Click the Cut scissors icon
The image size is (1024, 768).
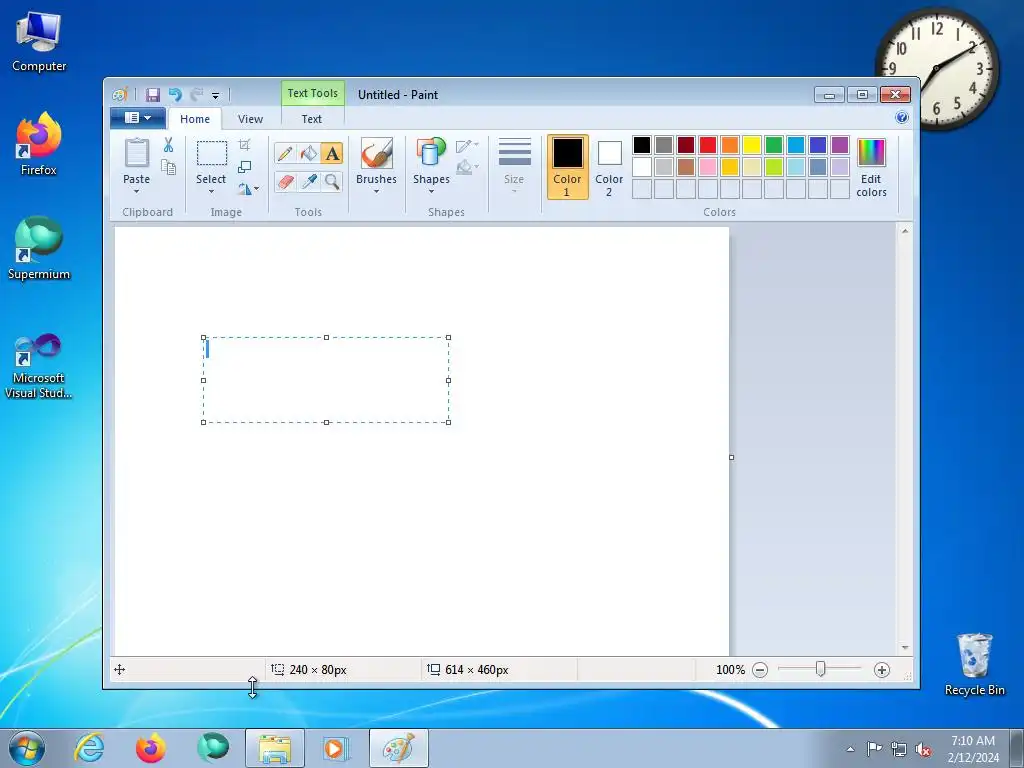click(x=168, y=144)
